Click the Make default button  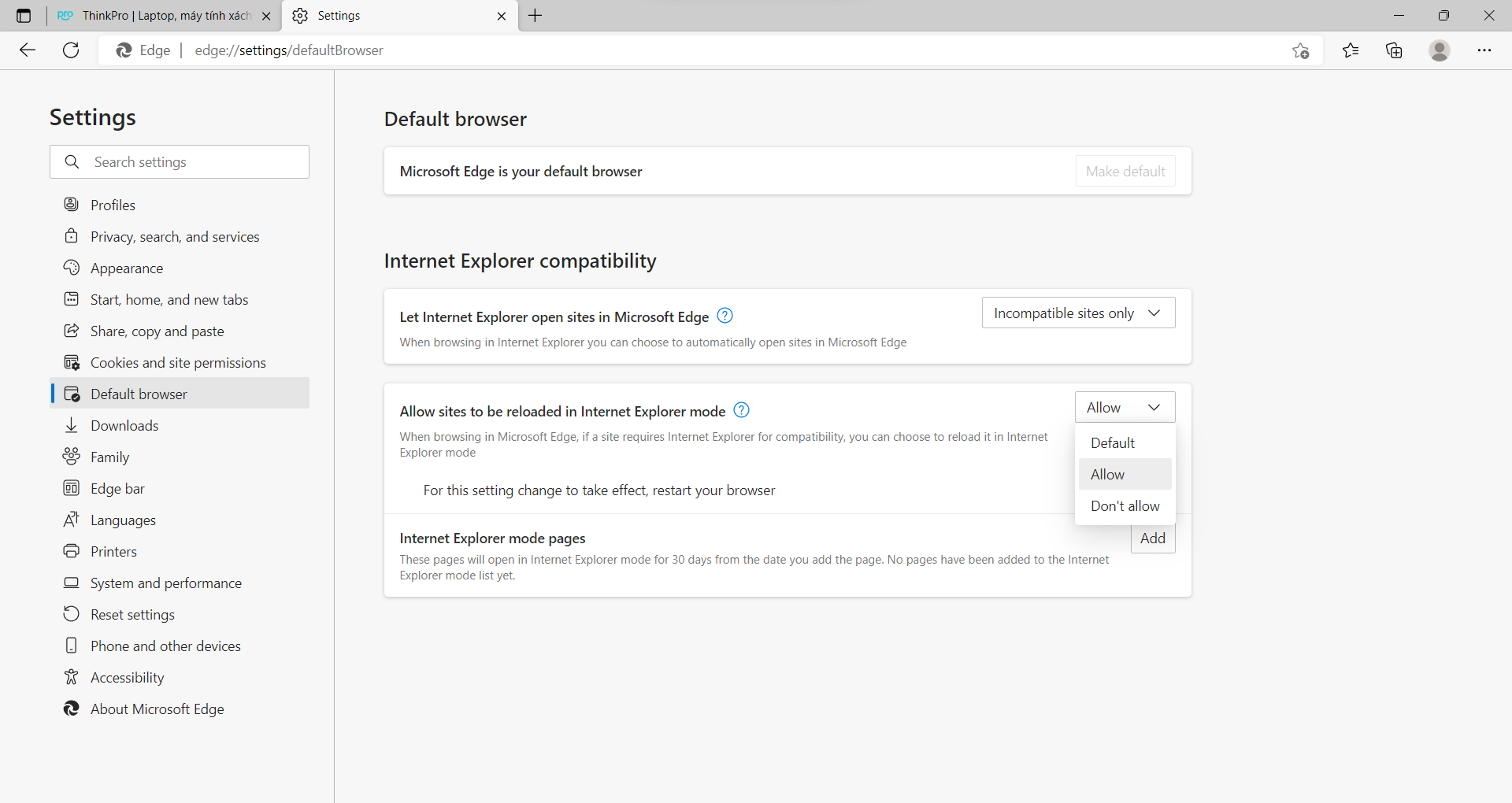pos(1125,171)
